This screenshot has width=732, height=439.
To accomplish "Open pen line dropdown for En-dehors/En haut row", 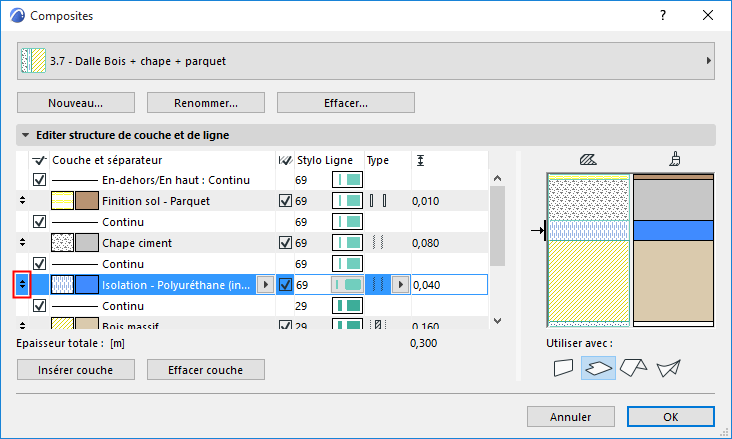I will point(347,180).
